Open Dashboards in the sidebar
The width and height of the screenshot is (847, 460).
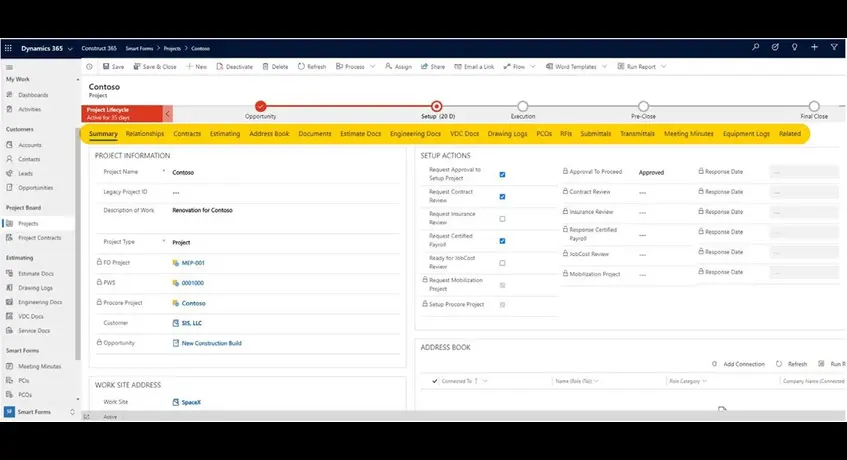pyautogui.click(x=33, y=95)
